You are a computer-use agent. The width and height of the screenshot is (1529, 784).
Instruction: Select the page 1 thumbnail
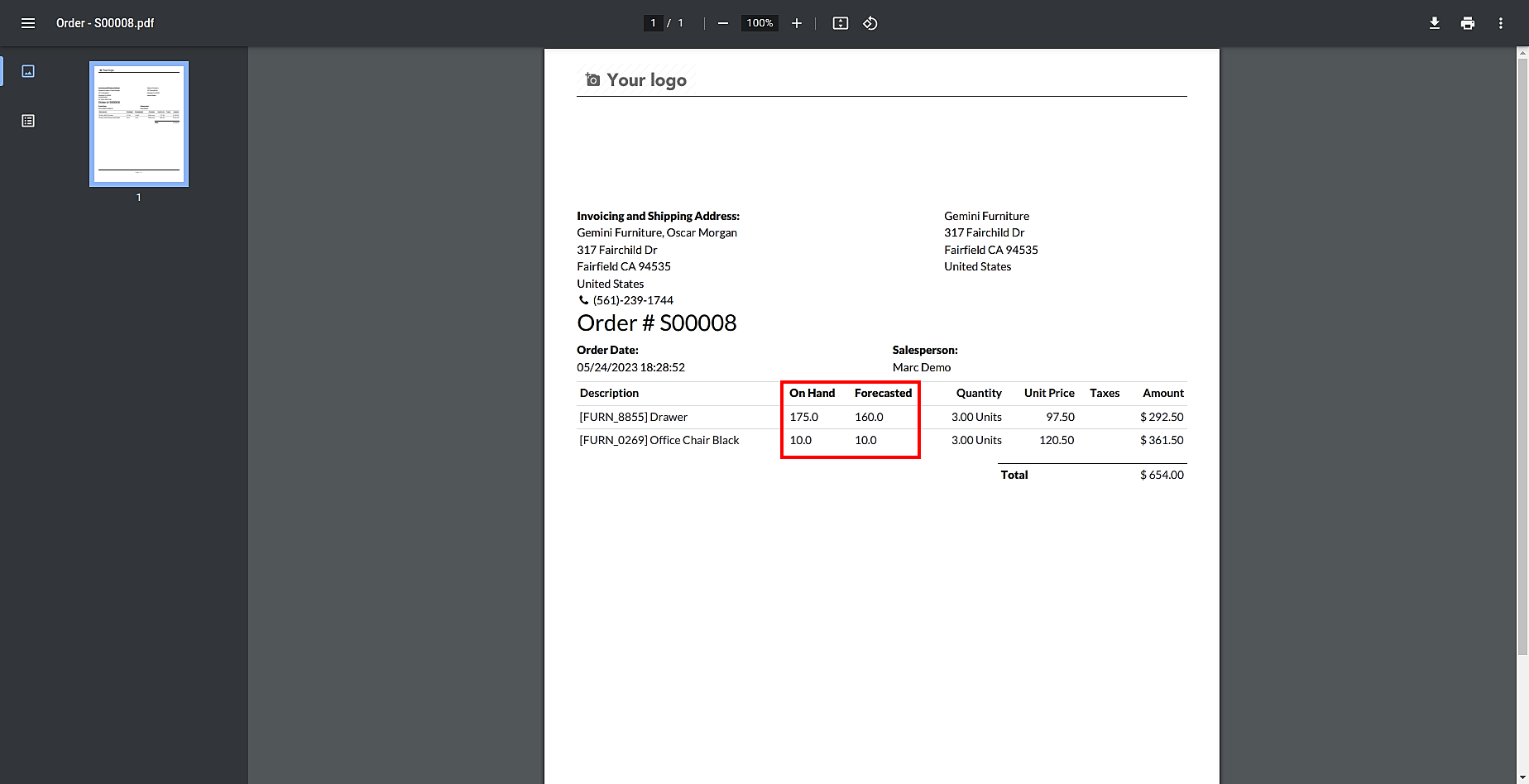point(139,124)
